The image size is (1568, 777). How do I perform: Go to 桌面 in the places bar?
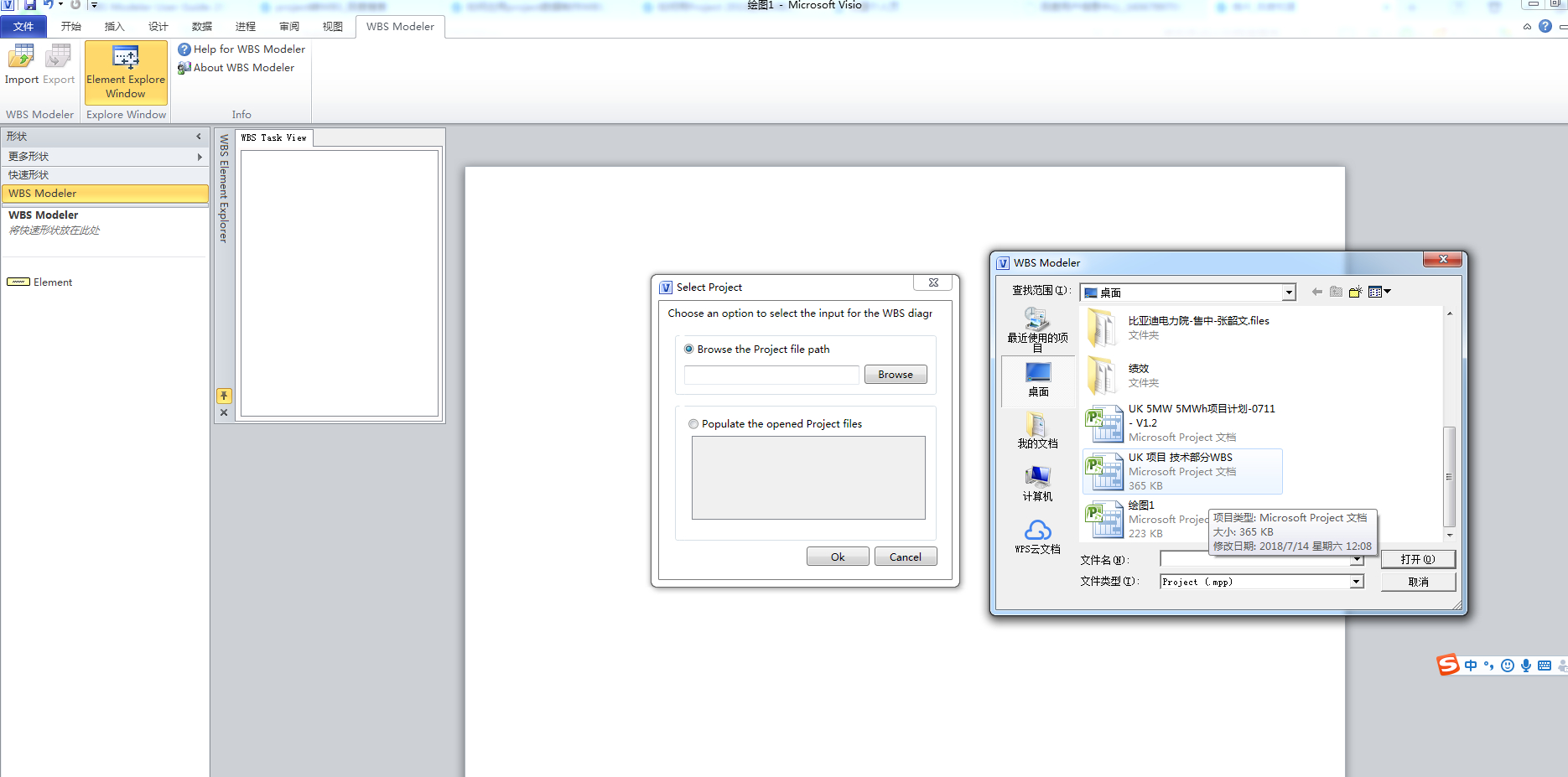pos(1038,380)
